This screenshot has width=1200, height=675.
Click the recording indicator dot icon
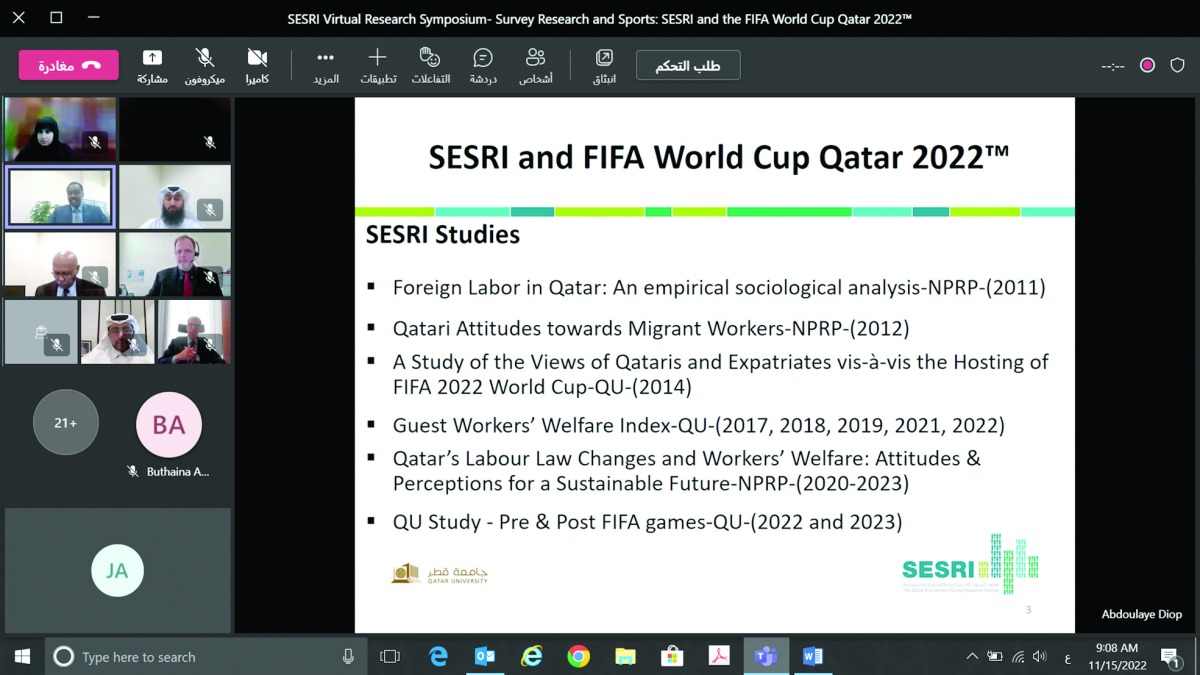tap(1147, 65)
